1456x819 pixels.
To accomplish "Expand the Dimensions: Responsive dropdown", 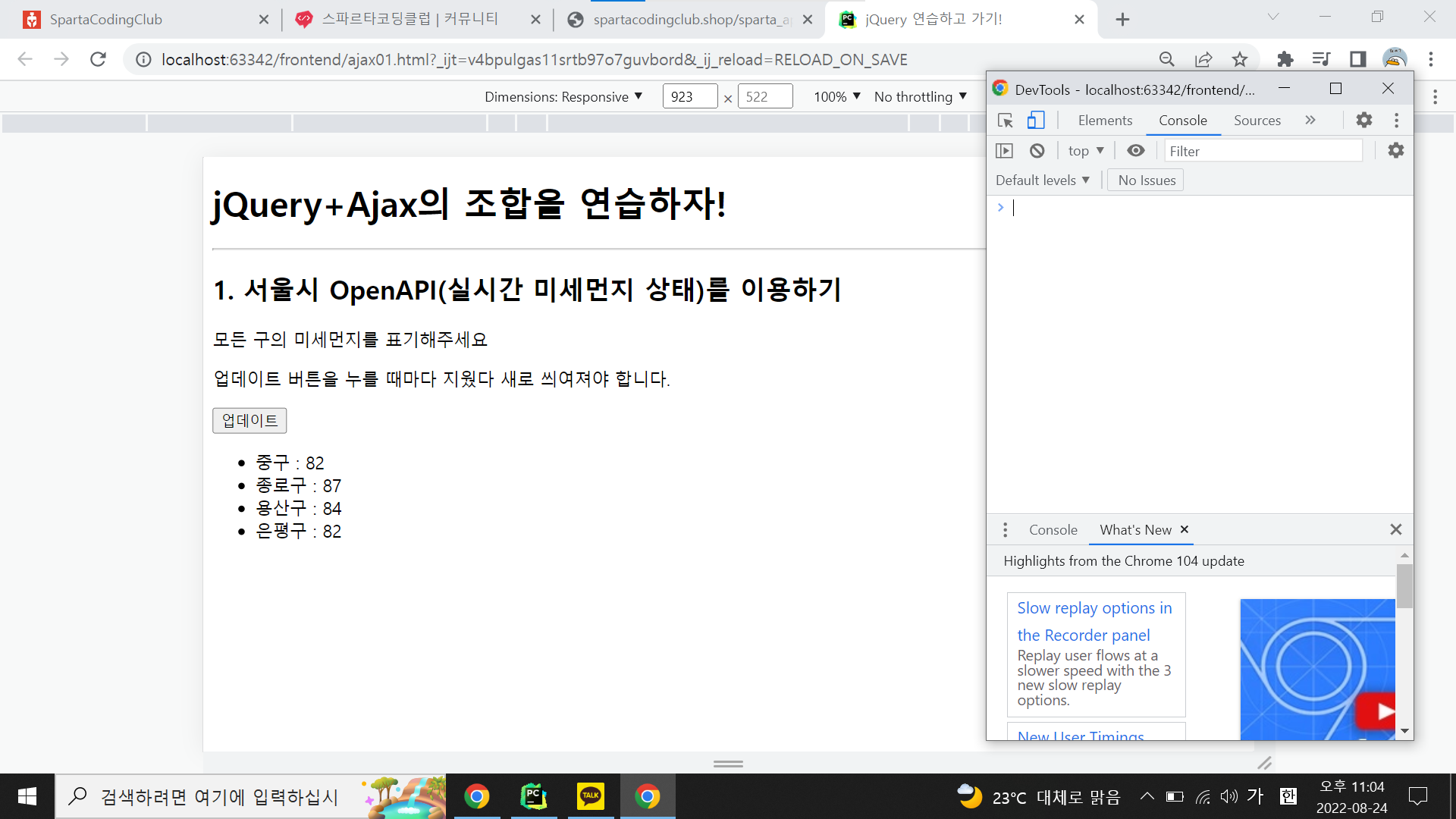I will pos(563,96).
